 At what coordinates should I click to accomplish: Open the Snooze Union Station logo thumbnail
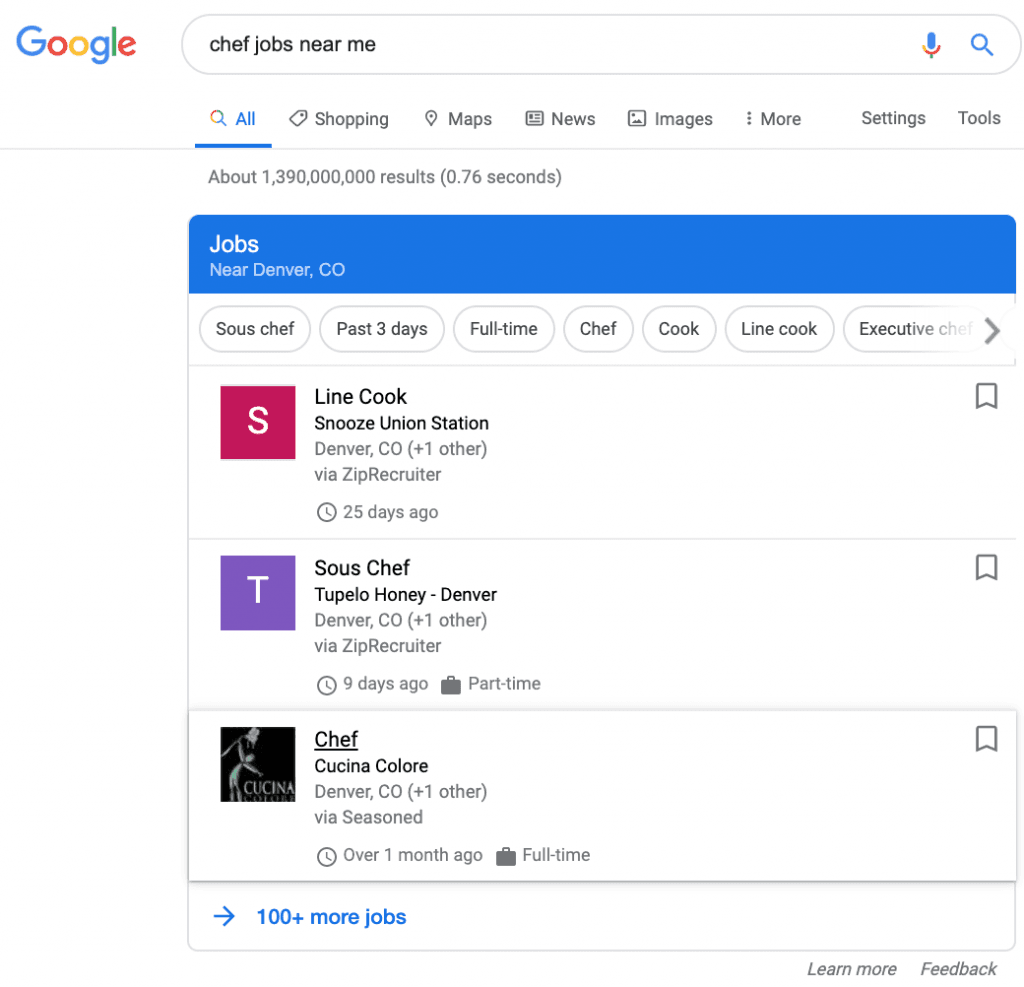[x=258, y=423]
